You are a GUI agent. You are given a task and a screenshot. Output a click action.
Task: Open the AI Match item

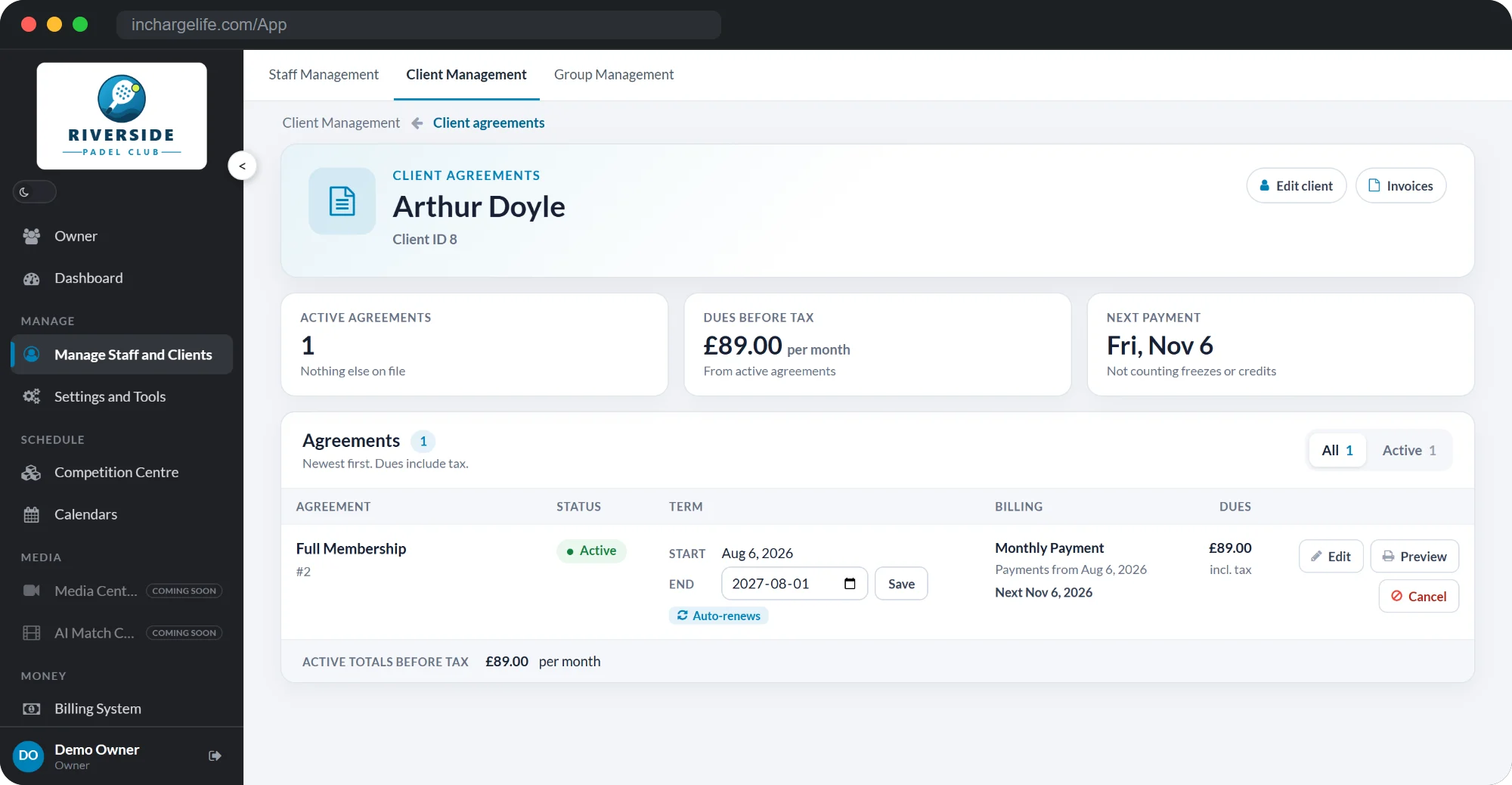pyautogui.click(x=121, y=633)
